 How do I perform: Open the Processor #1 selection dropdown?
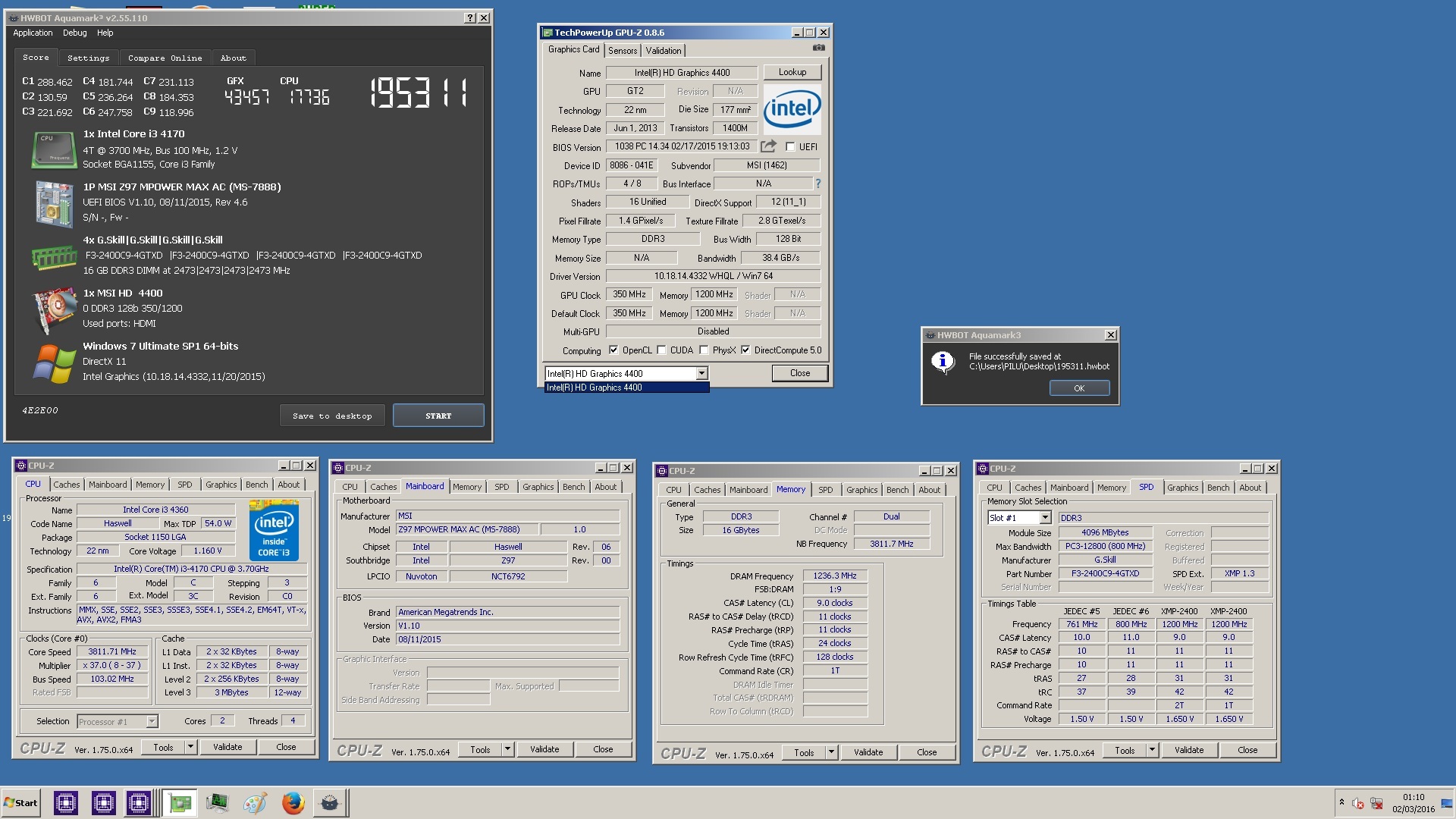pos(152,721)
